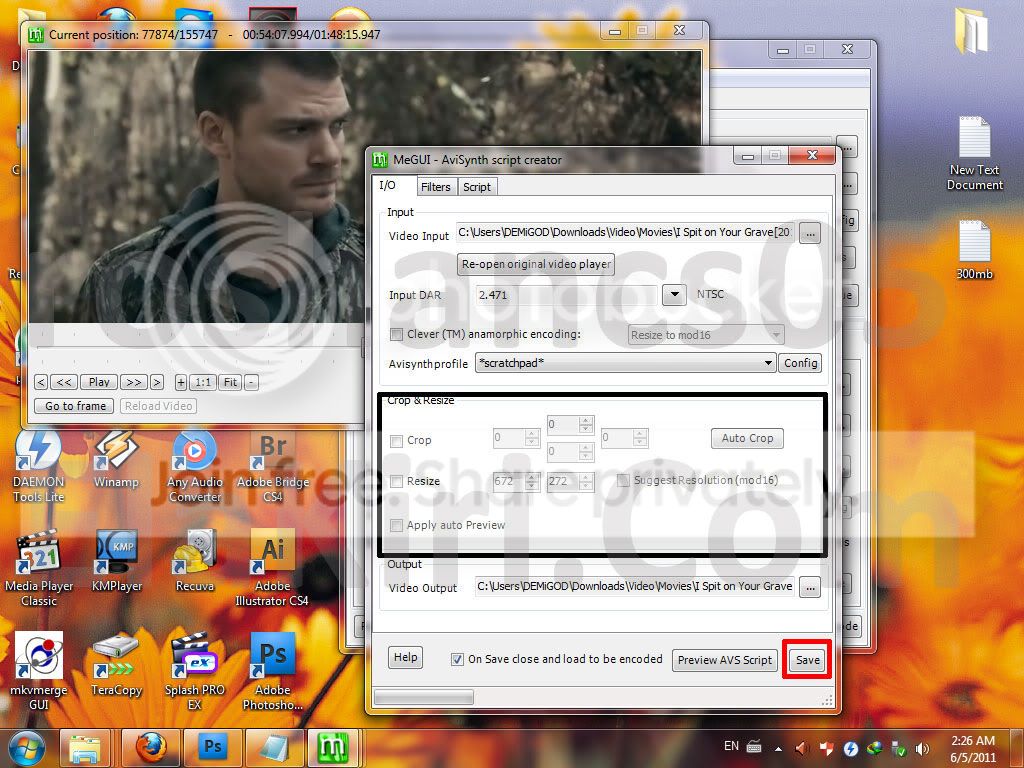Launch Recuva from the desktop
Screen dimensions: 1024x768
click(x=195, y=562)
